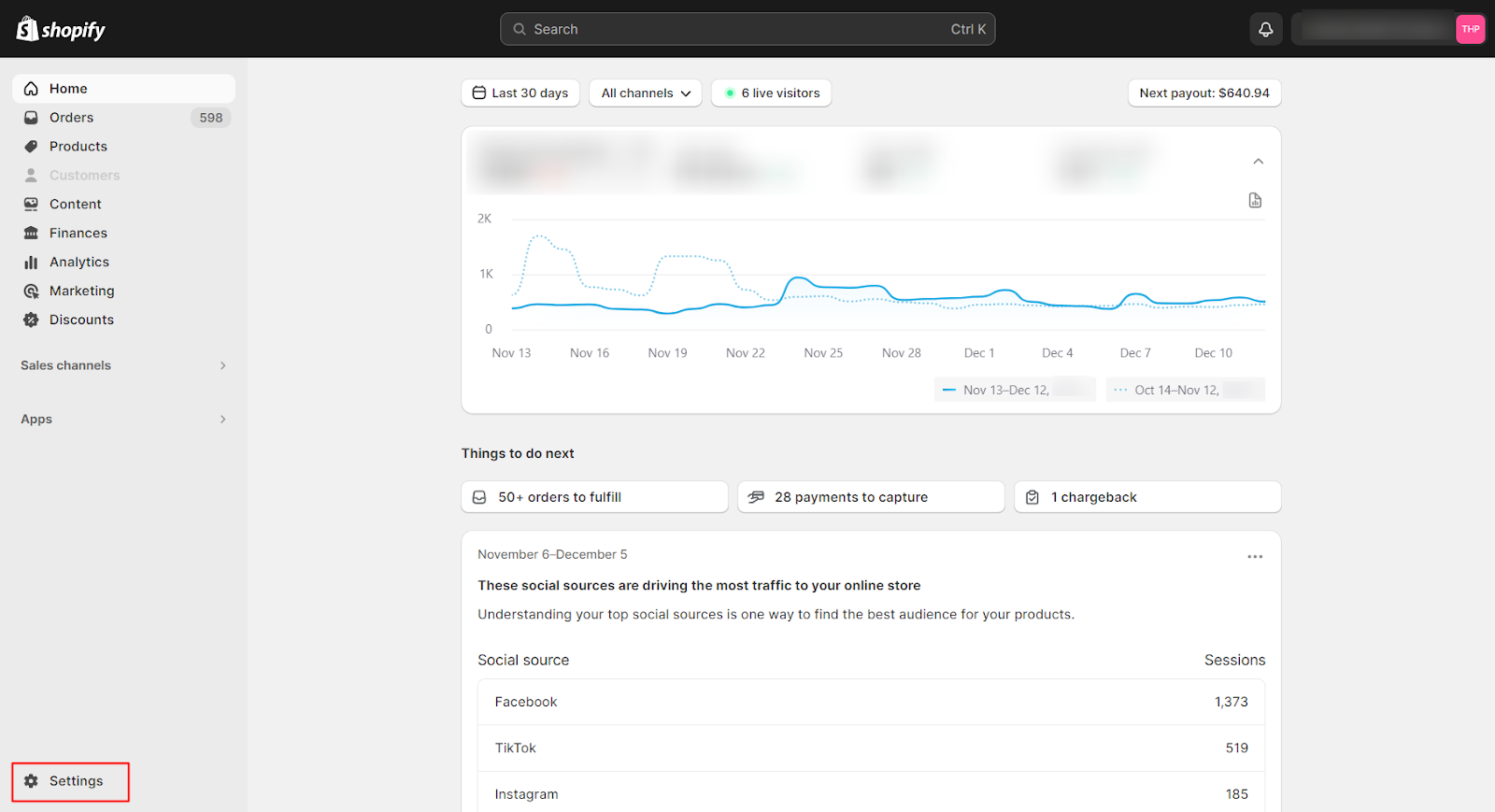1495x812 pixels.
Task: Click the TikTok social source row
Action: pos(871,748)
